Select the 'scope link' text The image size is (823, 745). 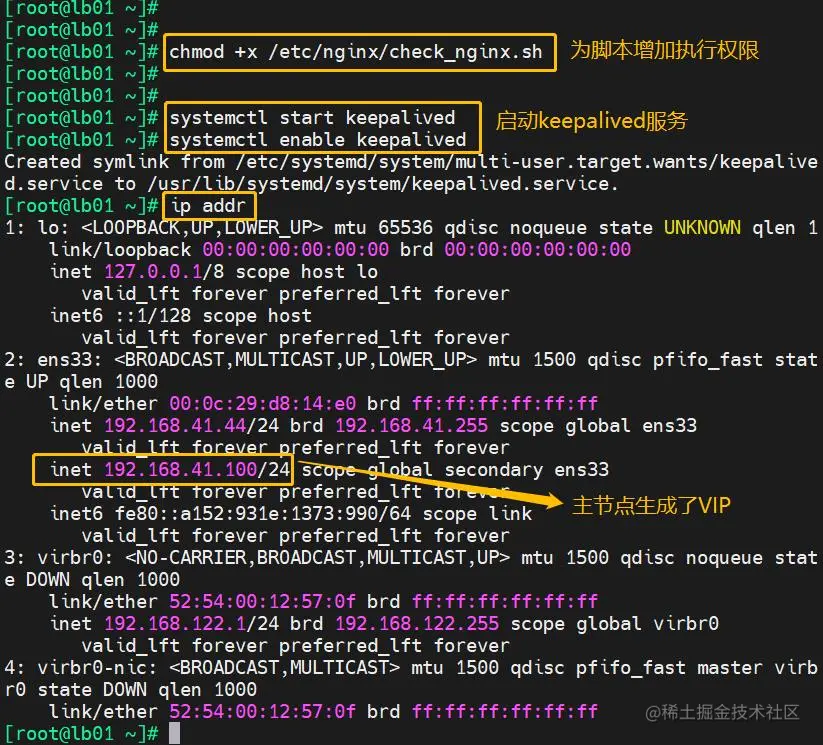pos(477,514)
